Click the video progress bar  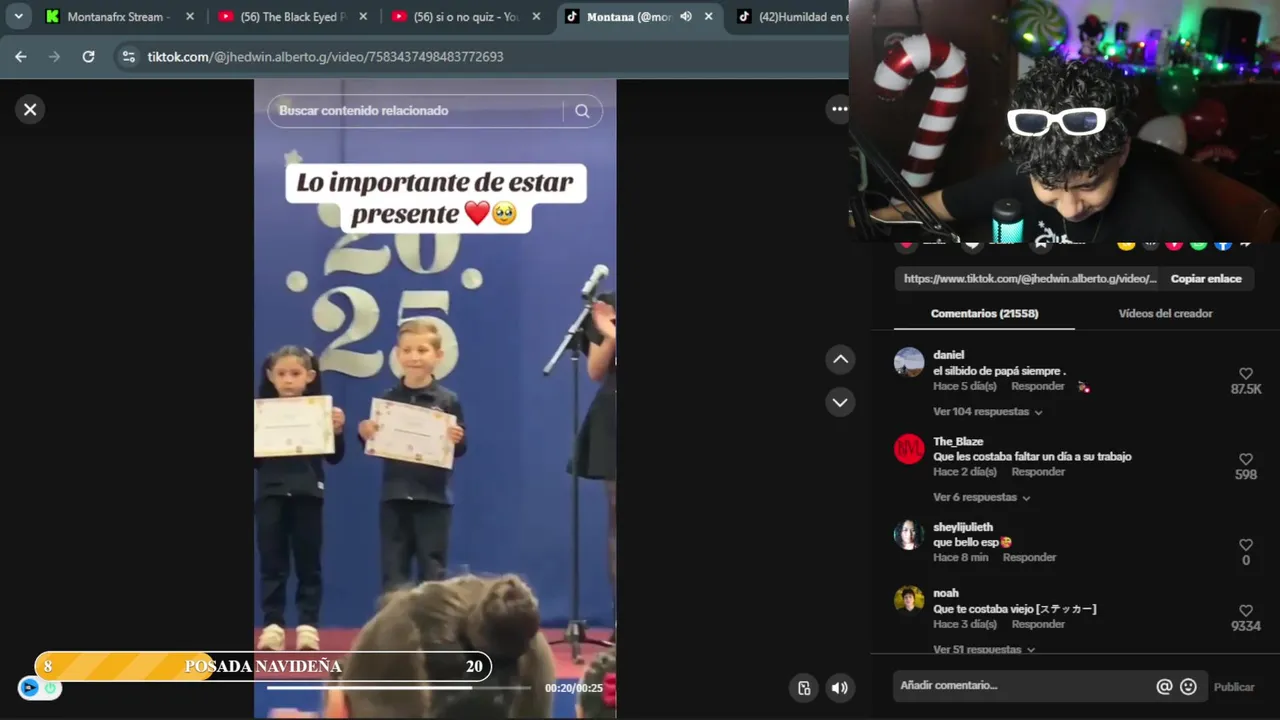tap(399, 688)
